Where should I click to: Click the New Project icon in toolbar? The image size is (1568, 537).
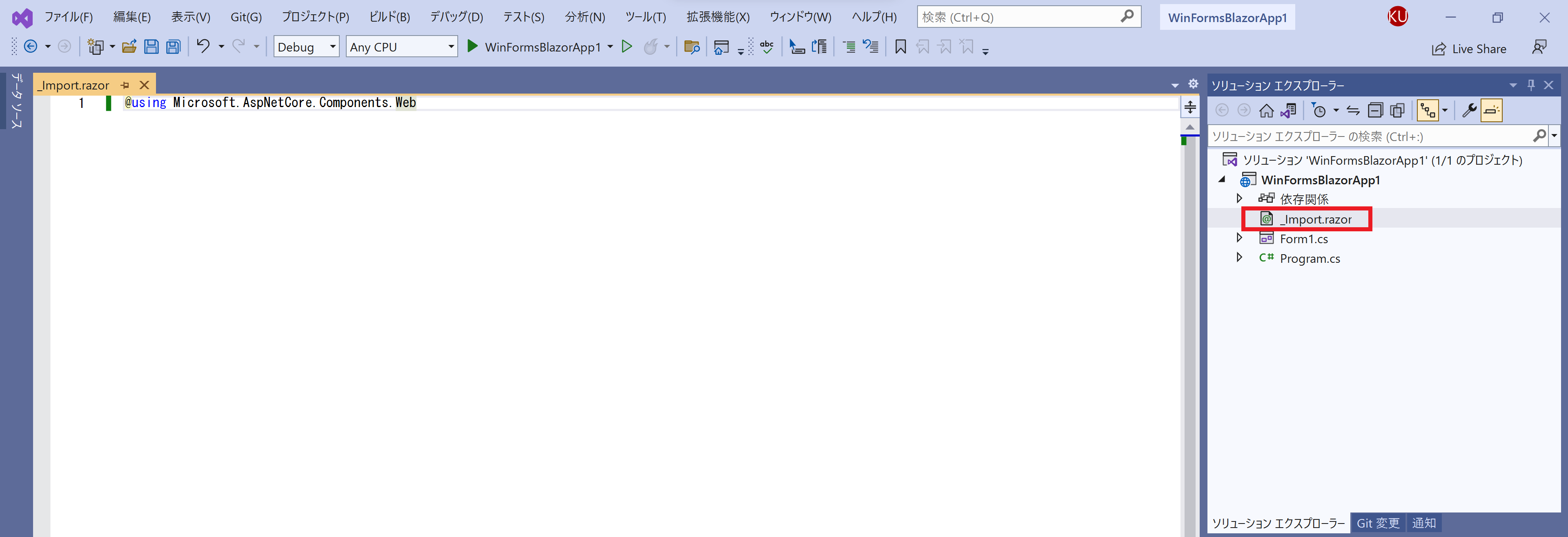pyautogui.click(x=96, y=46)
